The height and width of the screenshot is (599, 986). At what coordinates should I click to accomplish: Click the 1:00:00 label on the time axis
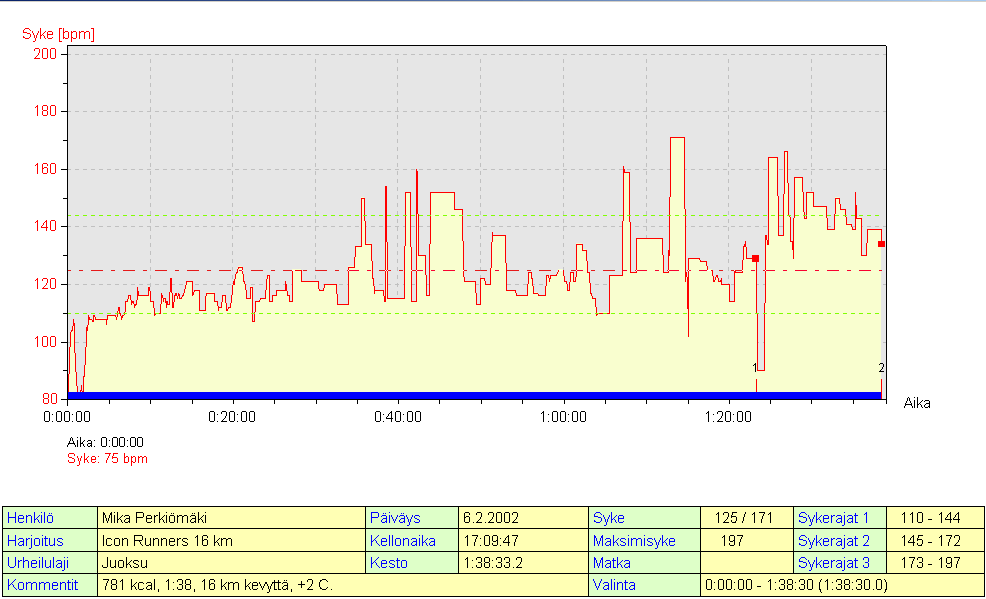[x=563, y=417]
